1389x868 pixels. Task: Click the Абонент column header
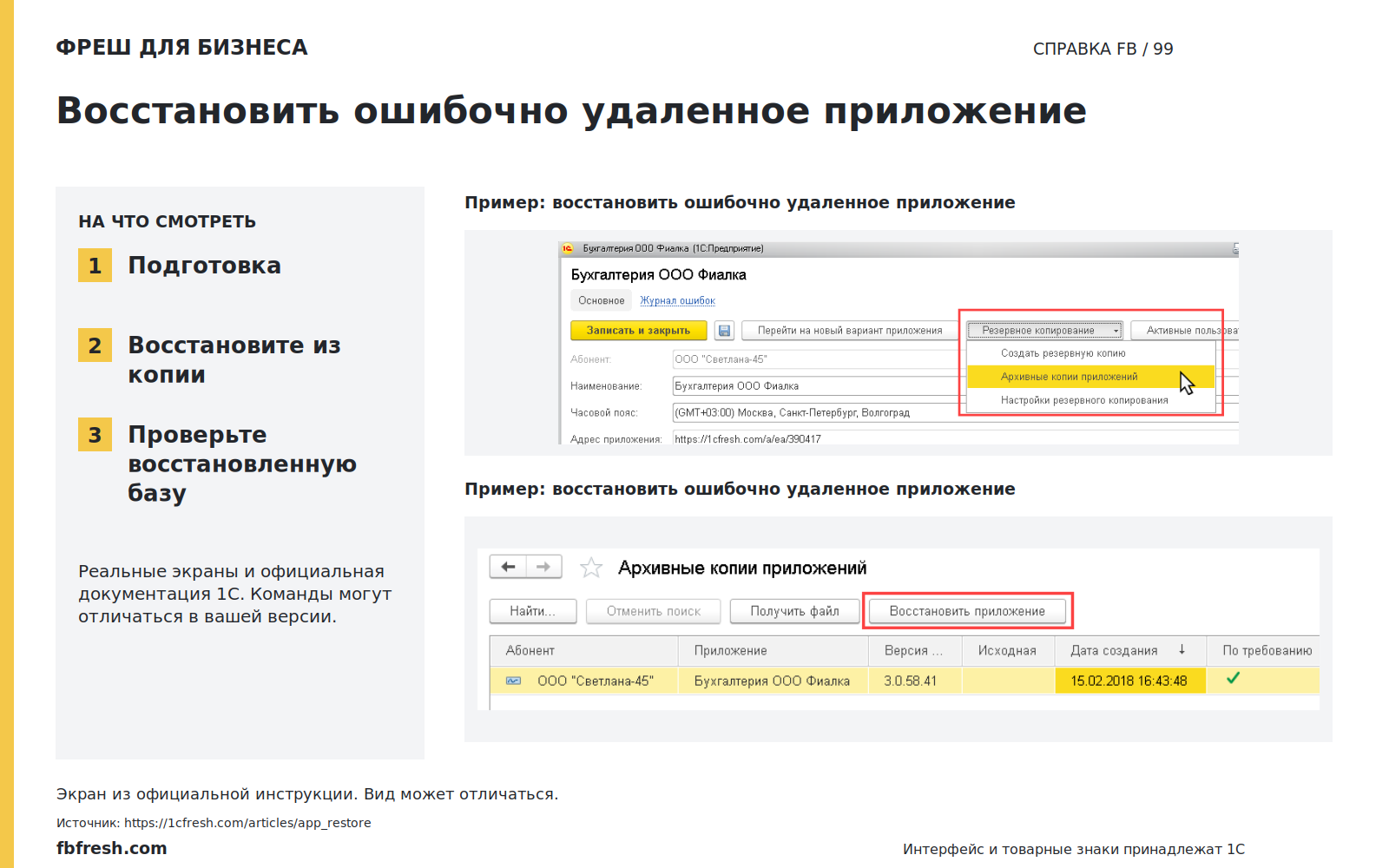(x=583, y=650)
